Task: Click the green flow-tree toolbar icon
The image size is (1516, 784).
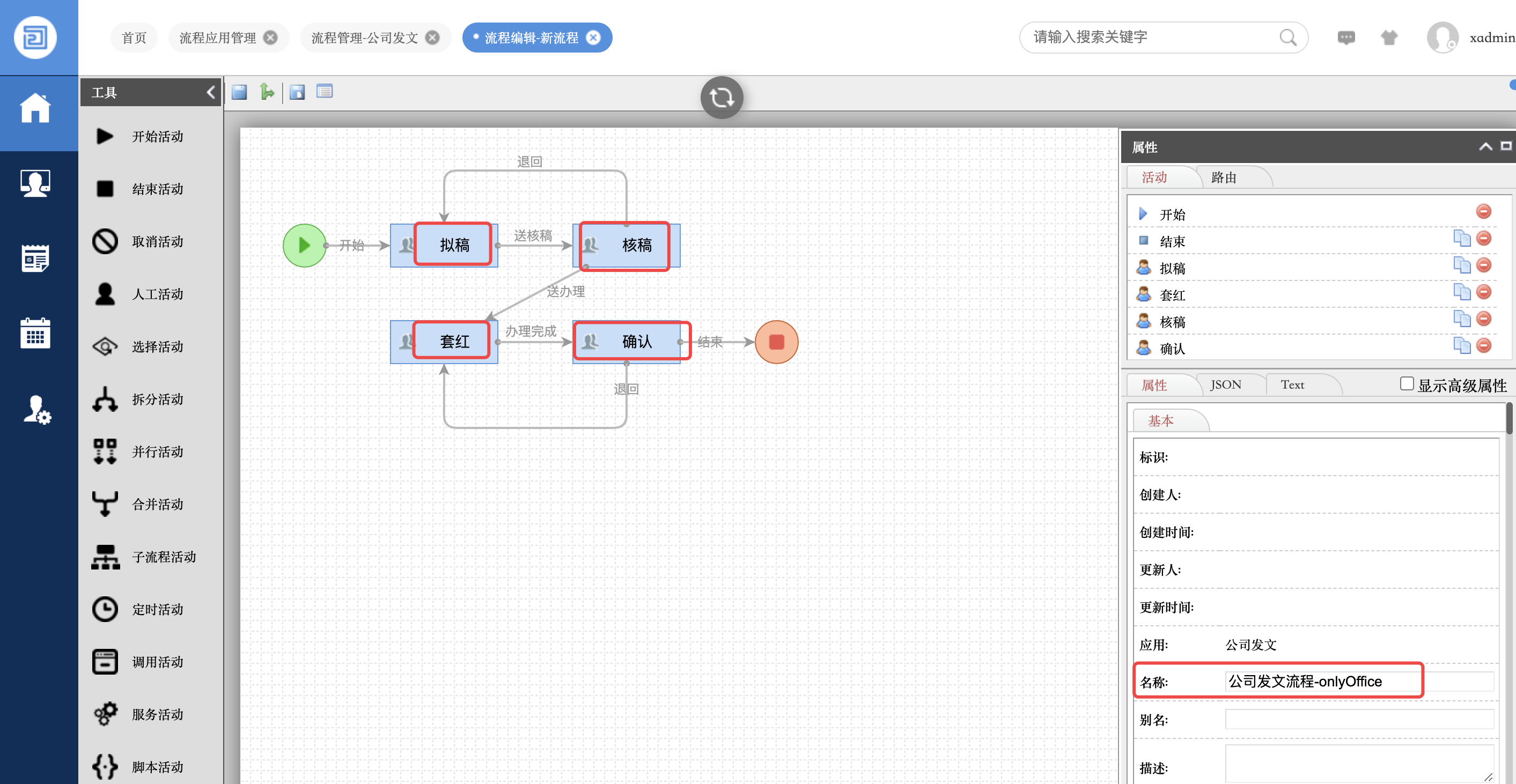Action: tap(267, 92)
